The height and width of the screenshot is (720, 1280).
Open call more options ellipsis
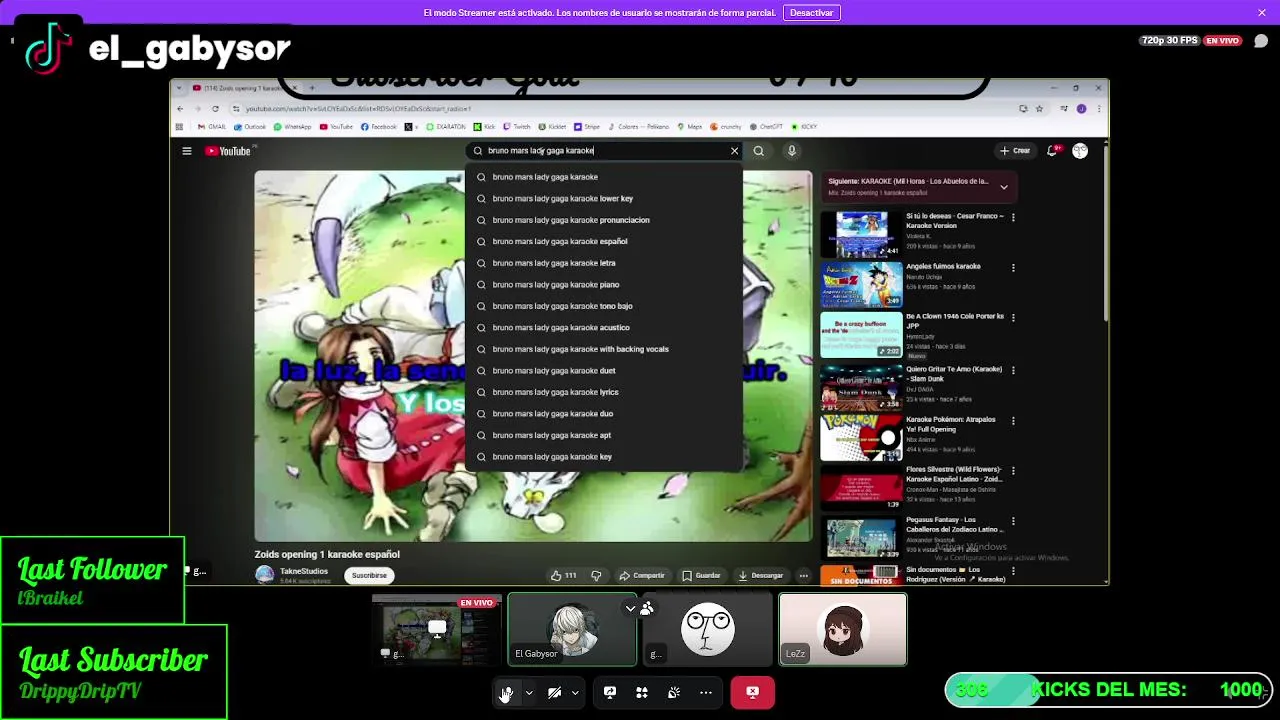pos(706,692)
